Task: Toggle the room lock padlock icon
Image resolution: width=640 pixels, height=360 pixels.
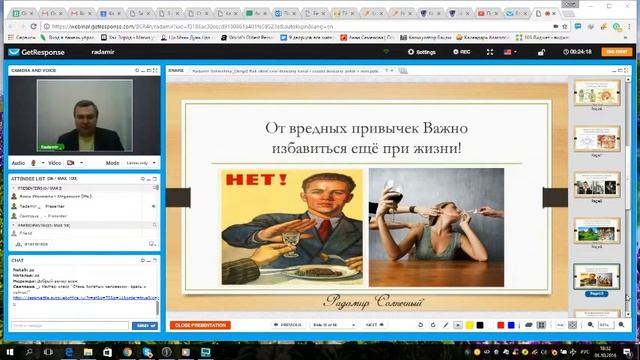Action: coord(541,52)
